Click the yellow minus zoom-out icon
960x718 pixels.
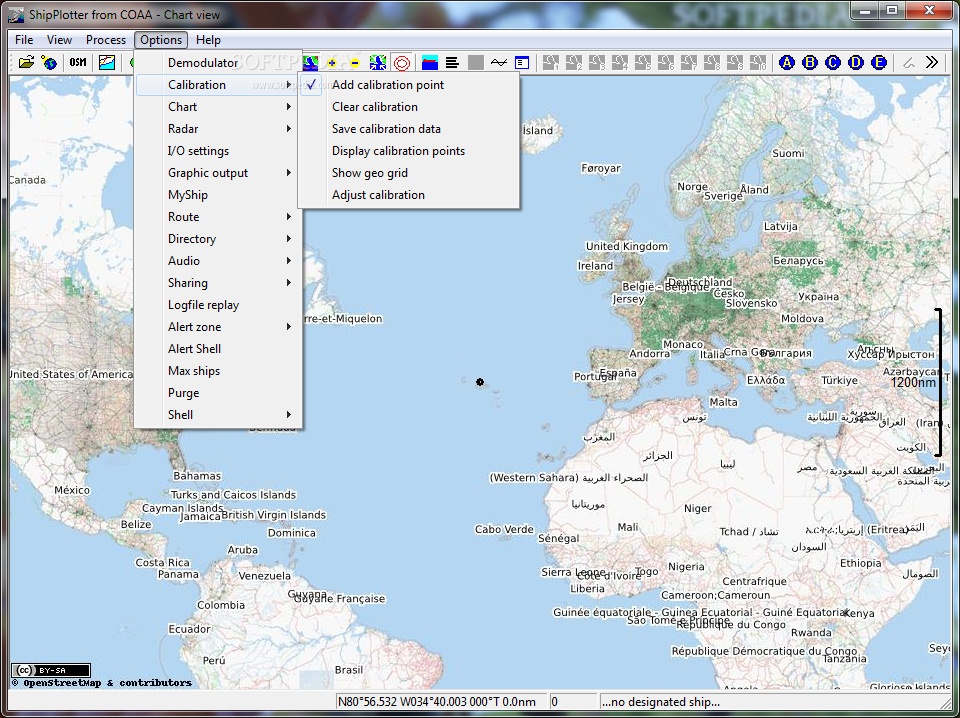point(354,62)
